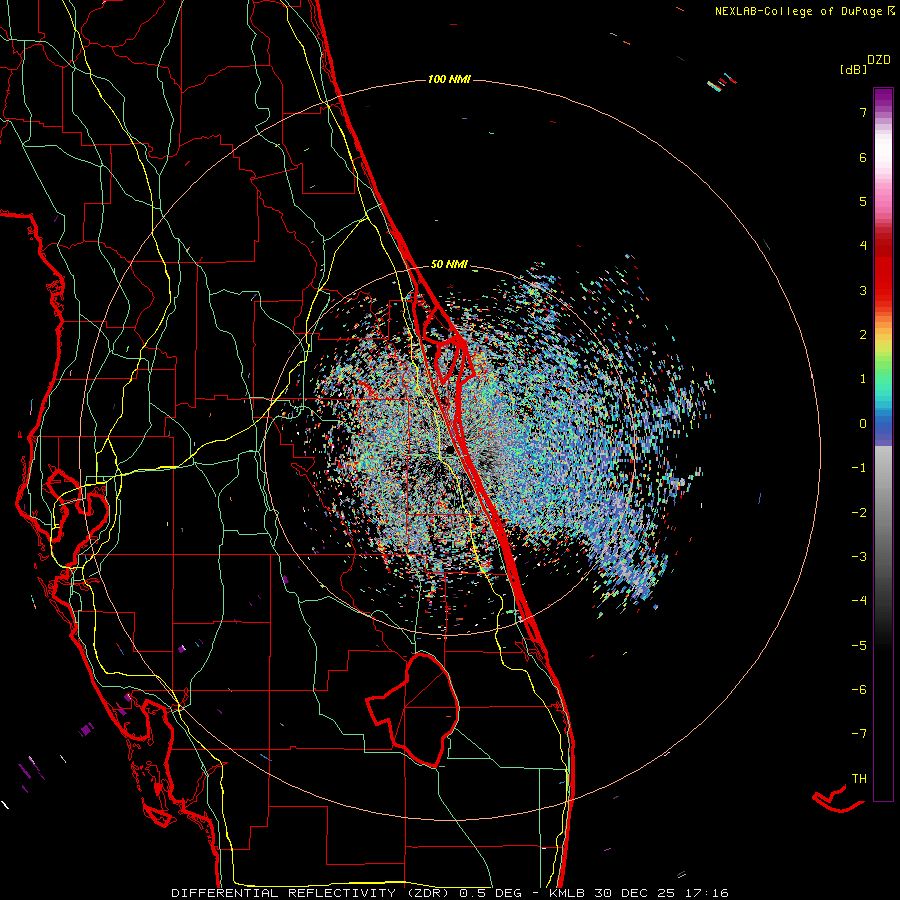The height and width of the screenshot is (900, 900).
Task: Click the 0 dB scale label
Action: [x=863, y=424]
